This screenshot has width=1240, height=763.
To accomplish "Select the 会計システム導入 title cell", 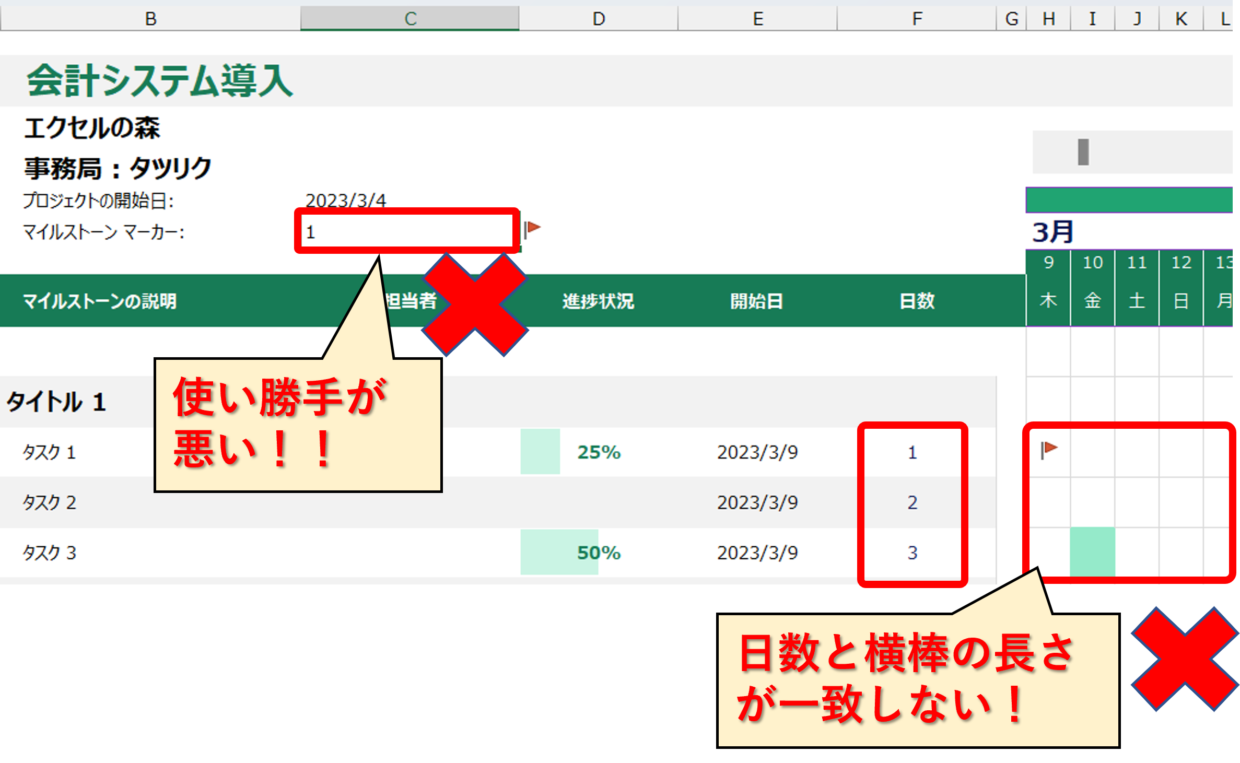I will 160,81.
